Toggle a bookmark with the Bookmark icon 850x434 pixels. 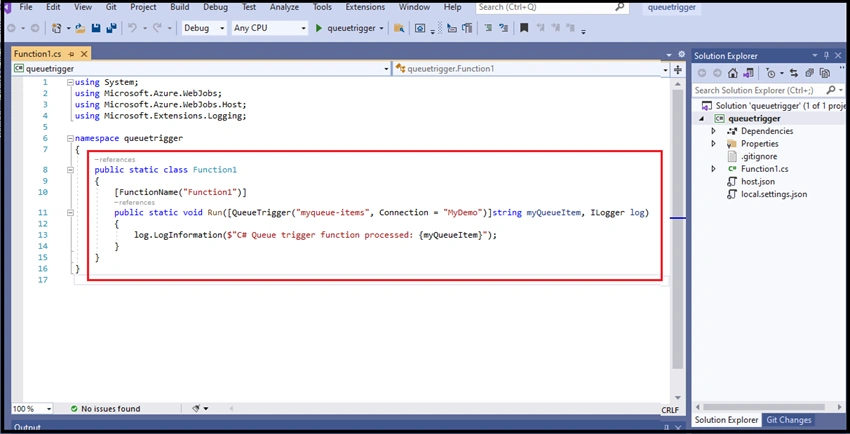524,28
